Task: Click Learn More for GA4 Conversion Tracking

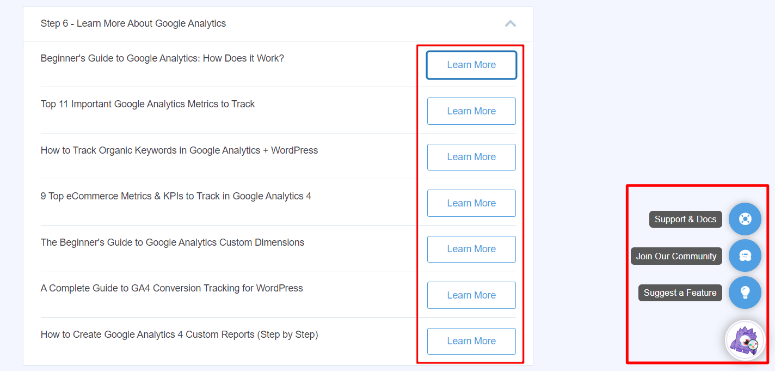Action: 471,295
